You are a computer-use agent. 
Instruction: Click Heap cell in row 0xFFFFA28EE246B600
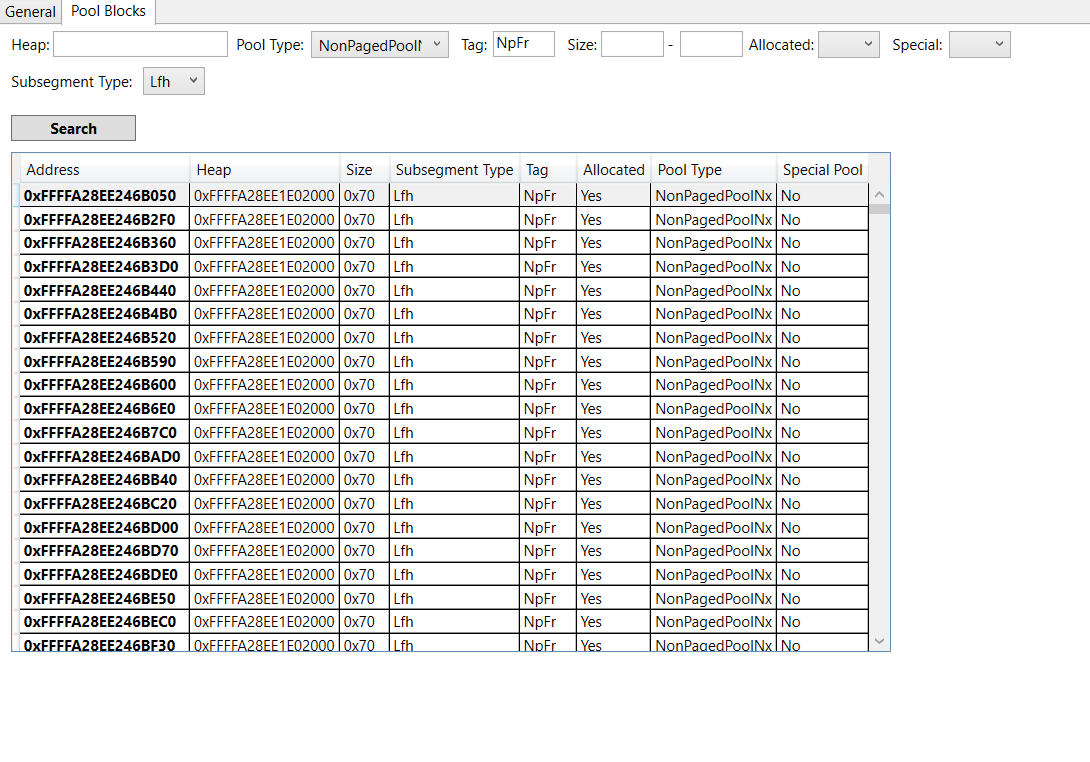tap(264, 385)
